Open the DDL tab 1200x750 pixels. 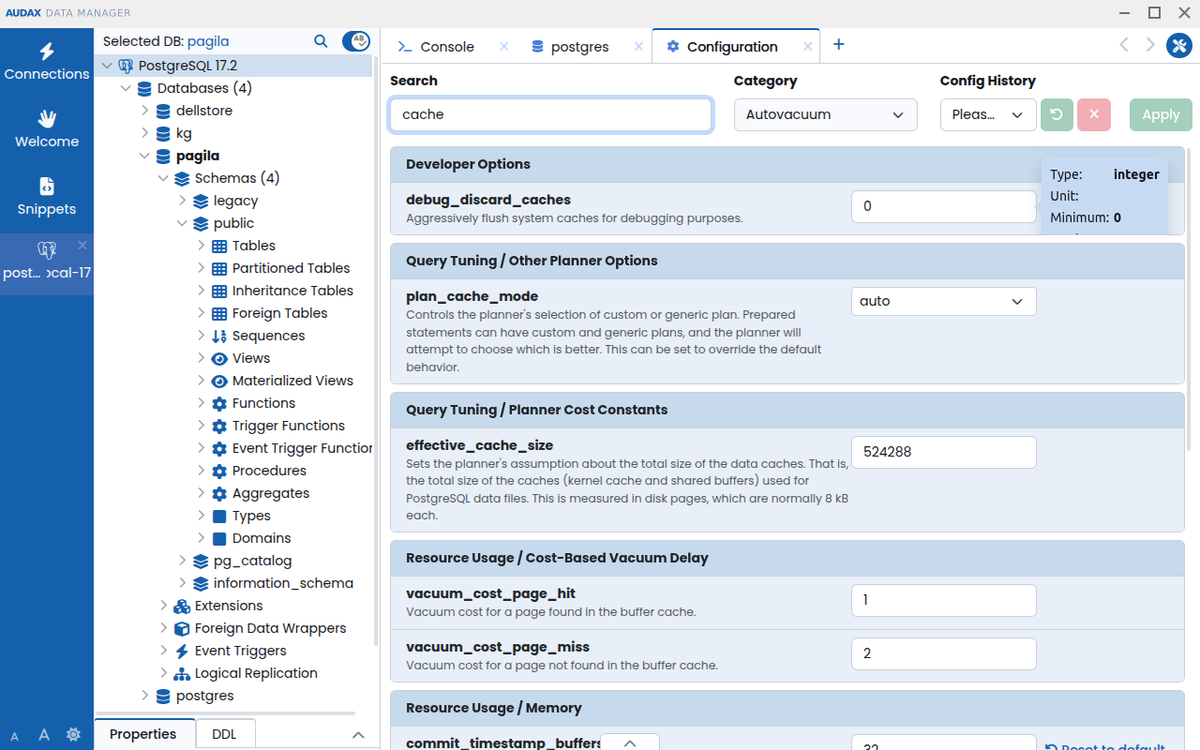(225, 734)
